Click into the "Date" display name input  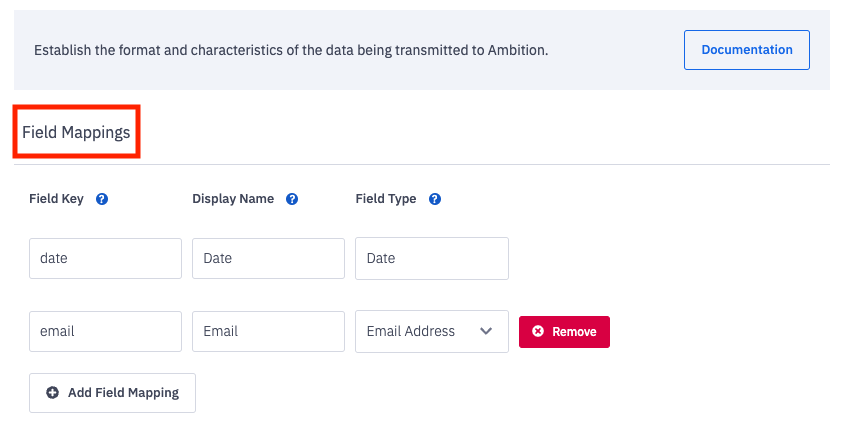[268, 258]
